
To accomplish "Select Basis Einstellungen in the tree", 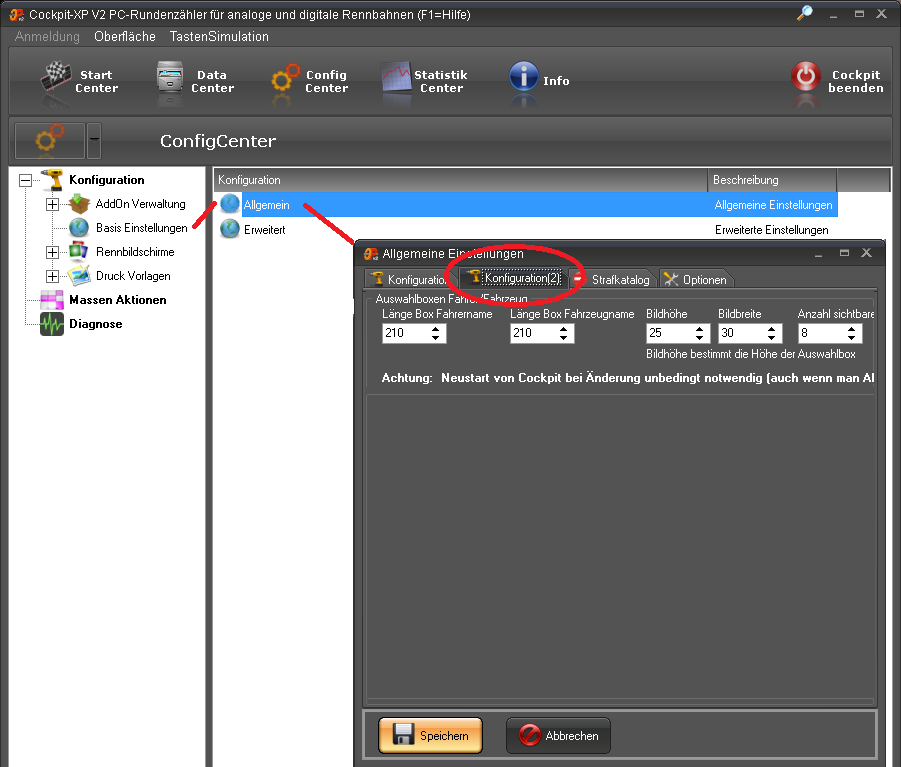I will pyautogui.click(x=141, y=228).
